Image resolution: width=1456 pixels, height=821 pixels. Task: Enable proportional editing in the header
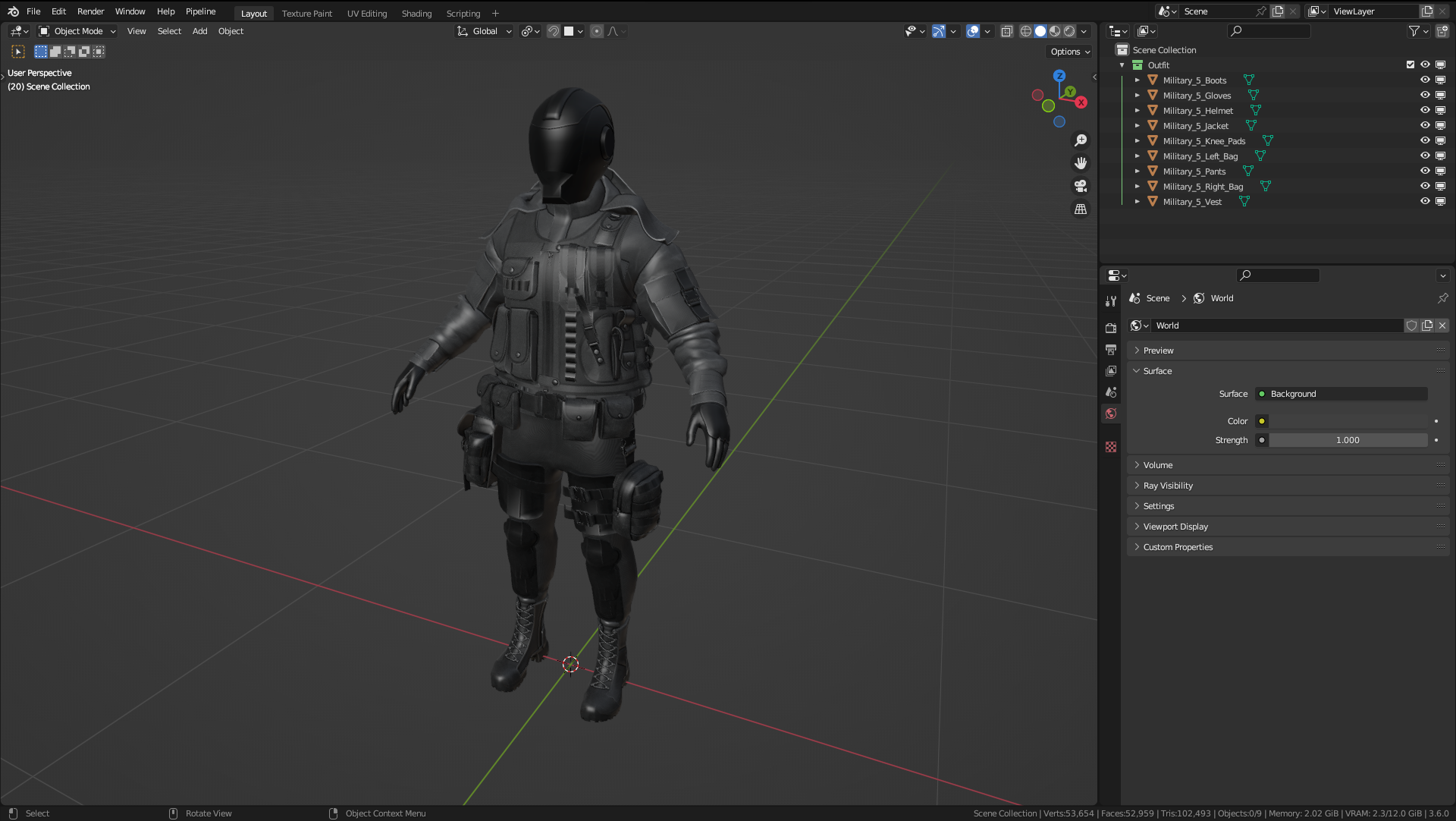[x=596, y=31]
